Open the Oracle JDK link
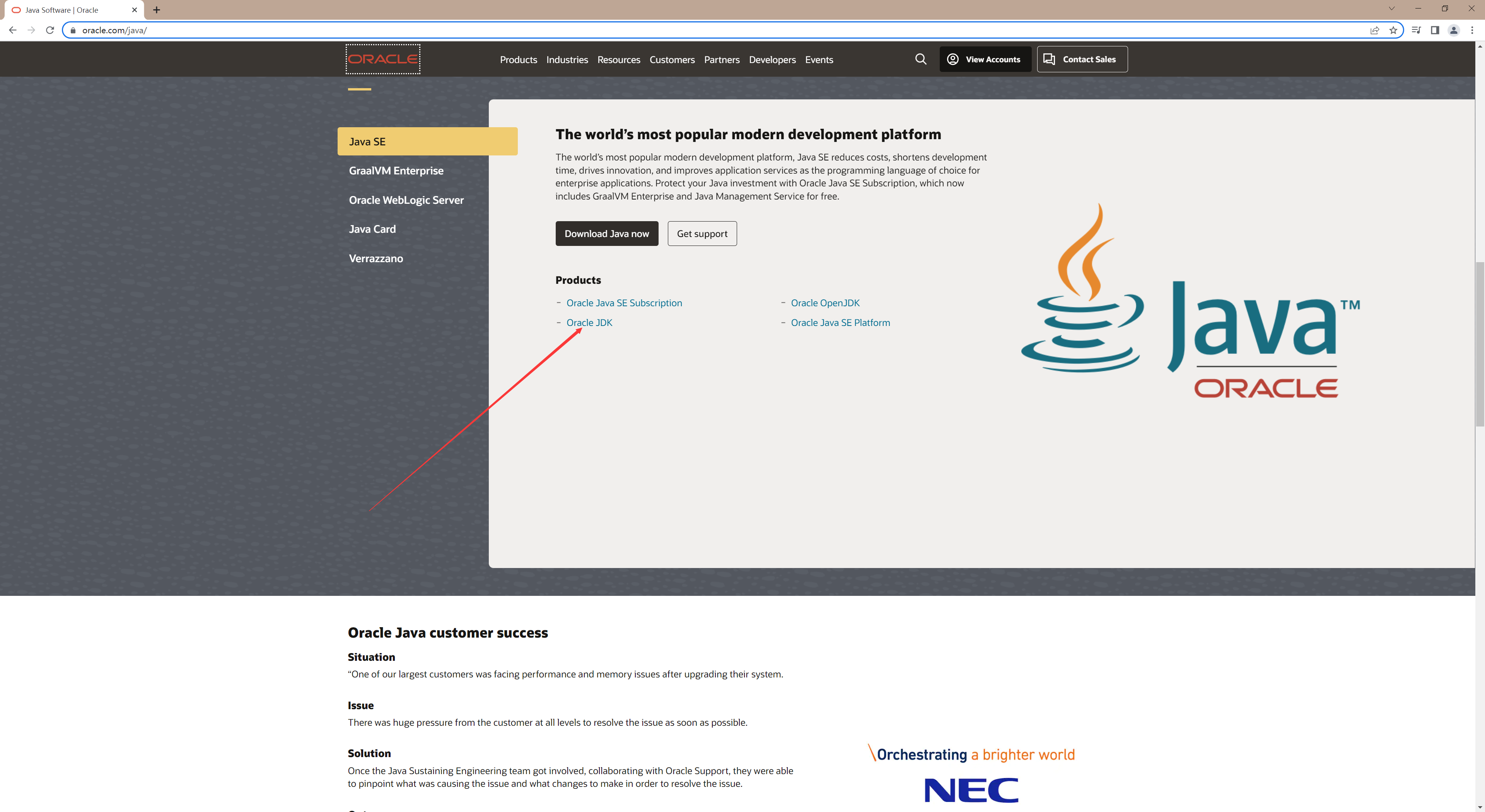Viewport: 1485px width, 812px height. pyautogui.click(x=589, y=323)
